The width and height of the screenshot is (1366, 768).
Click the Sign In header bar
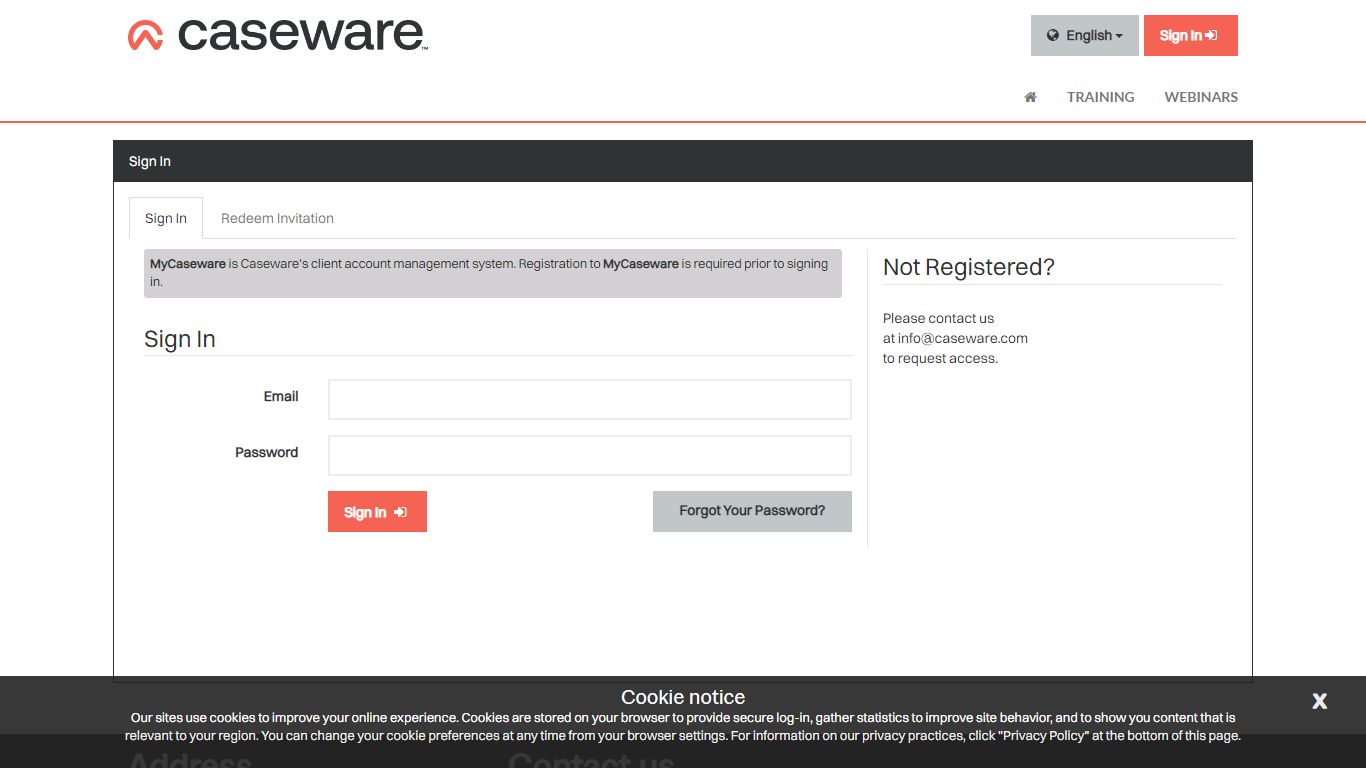[x=149, y=161]
